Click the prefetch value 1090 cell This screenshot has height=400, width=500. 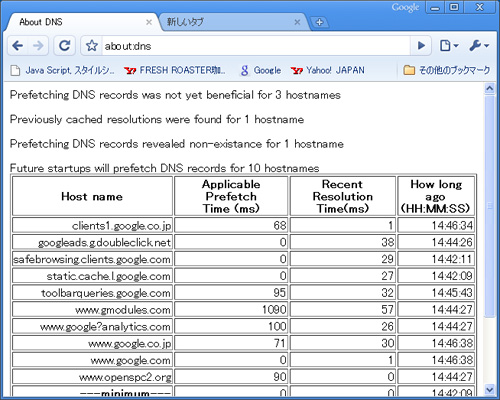coord(231,309)
